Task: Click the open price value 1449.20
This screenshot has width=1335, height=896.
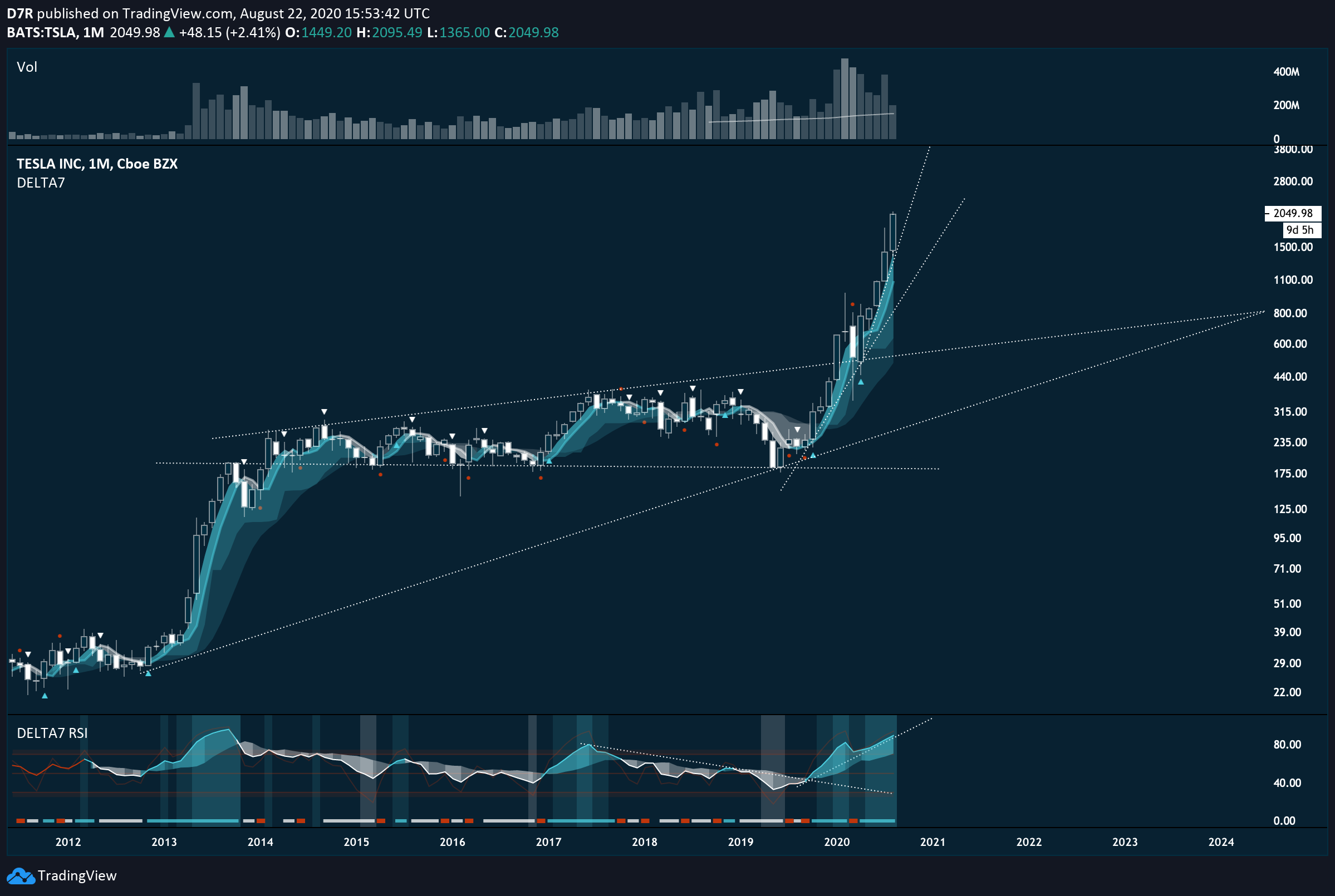Action: (326, 33)
